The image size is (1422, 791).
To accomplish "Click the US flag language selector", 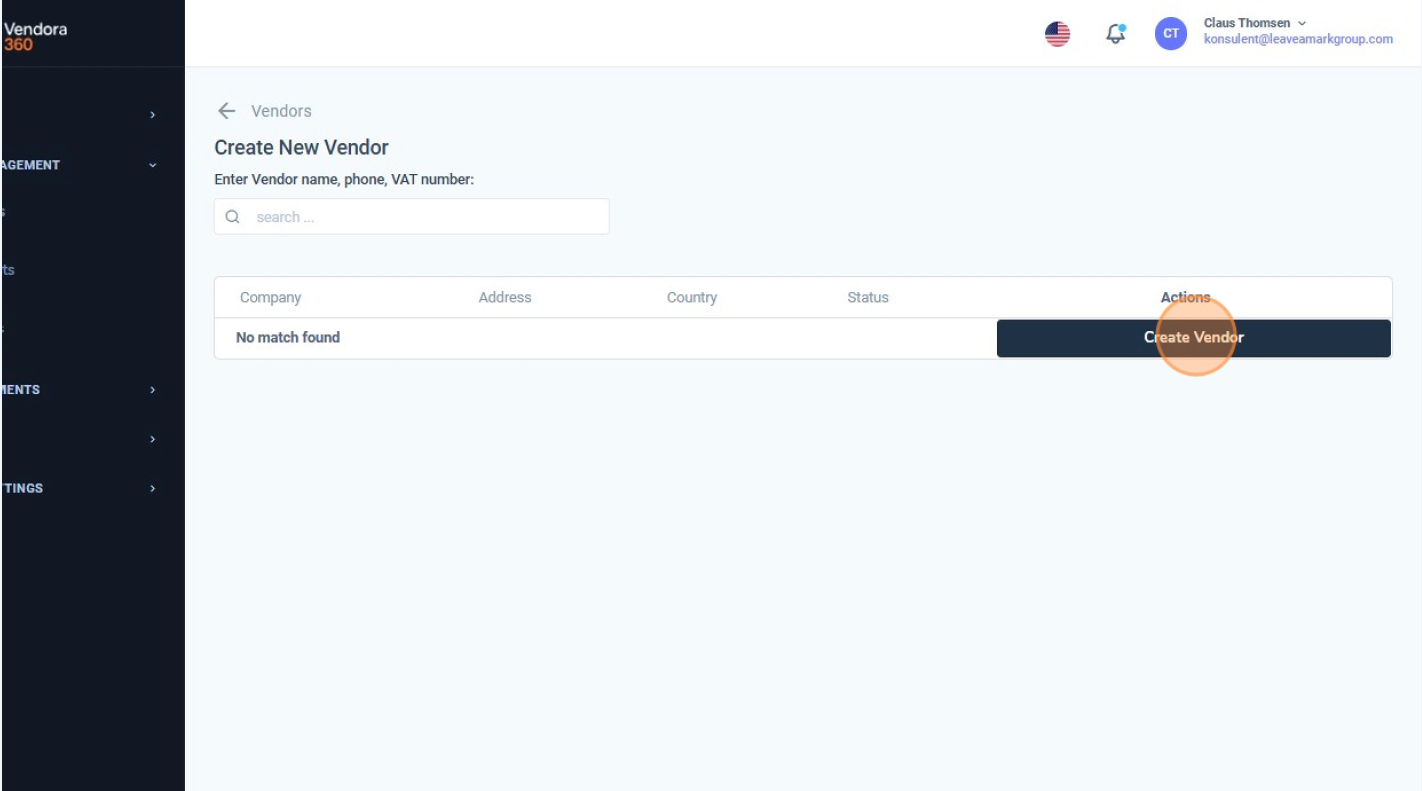I will [1057, 32].
